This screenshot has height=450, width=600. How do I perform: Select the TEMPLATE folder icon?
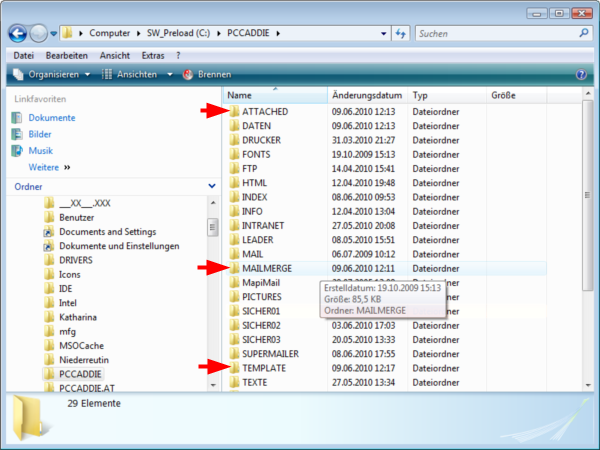point(234,368)
